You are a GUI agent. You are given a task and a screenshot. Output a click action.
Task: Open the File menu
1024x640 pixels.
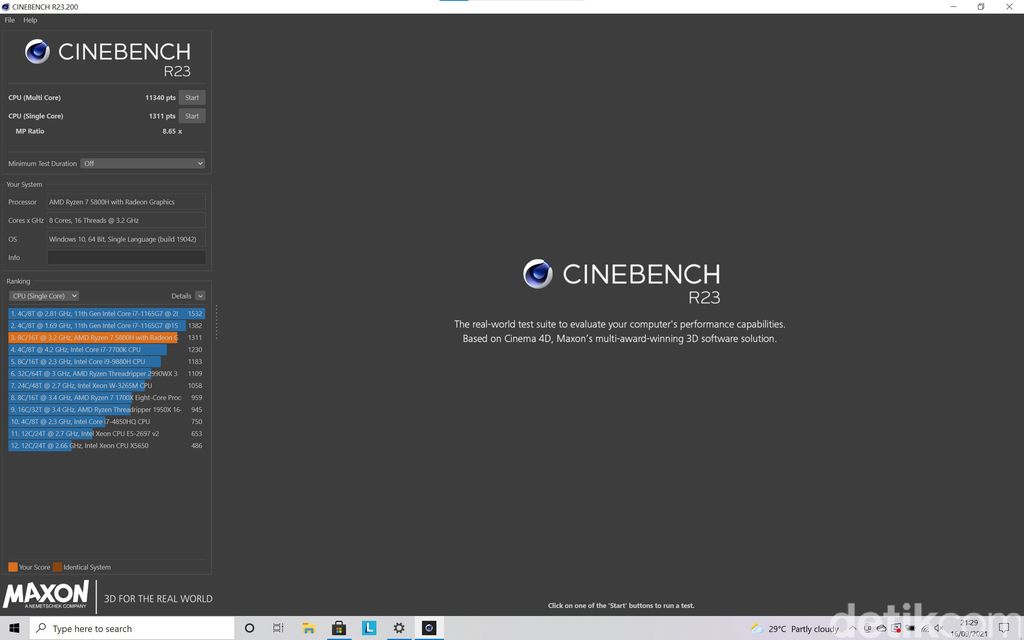click(10, 20)
